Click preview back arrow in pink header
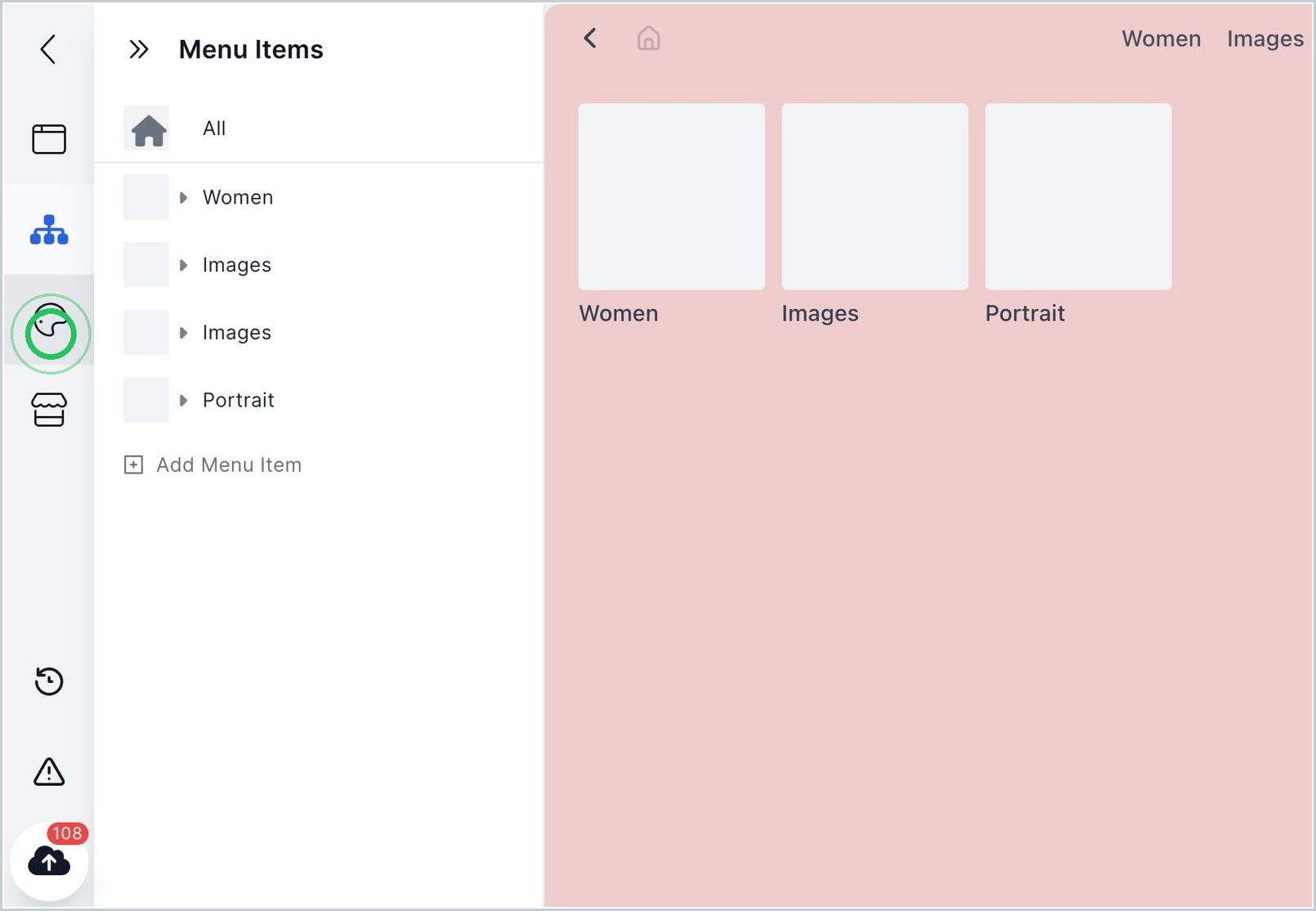This screenshot has width=1316, height=911. click(x=590, y=38)
